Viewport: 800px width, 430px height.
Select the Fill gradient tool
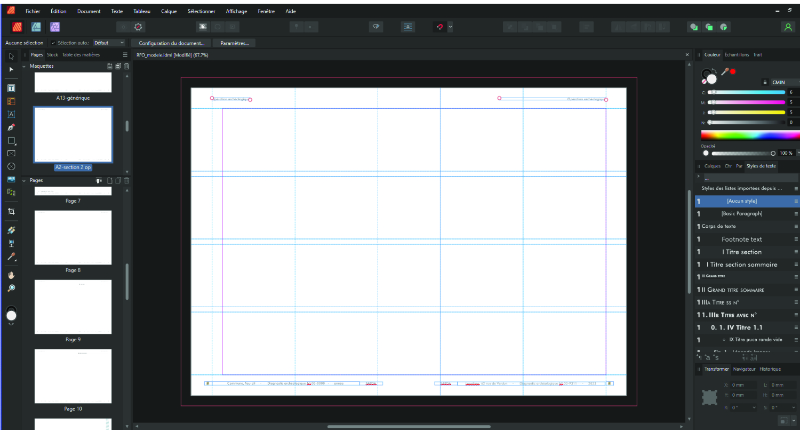pos(11,231)
